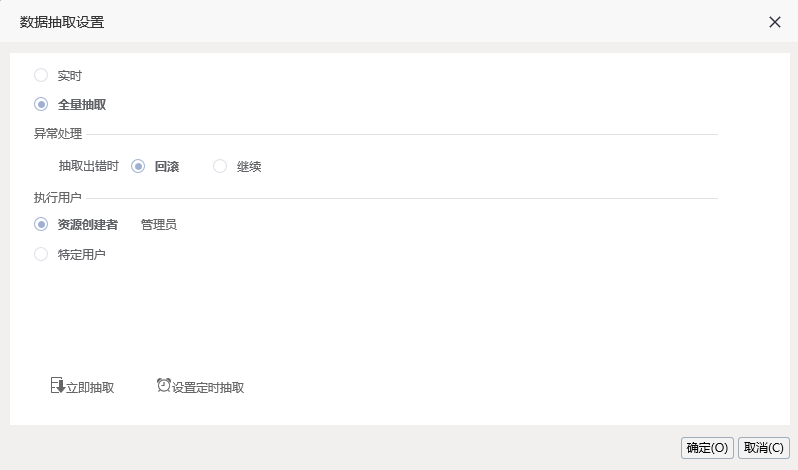The height and width of the screenshot is (470, 798).
Task: Close the 数据抽取设置 dialog with X
Action: pos(775,22)
